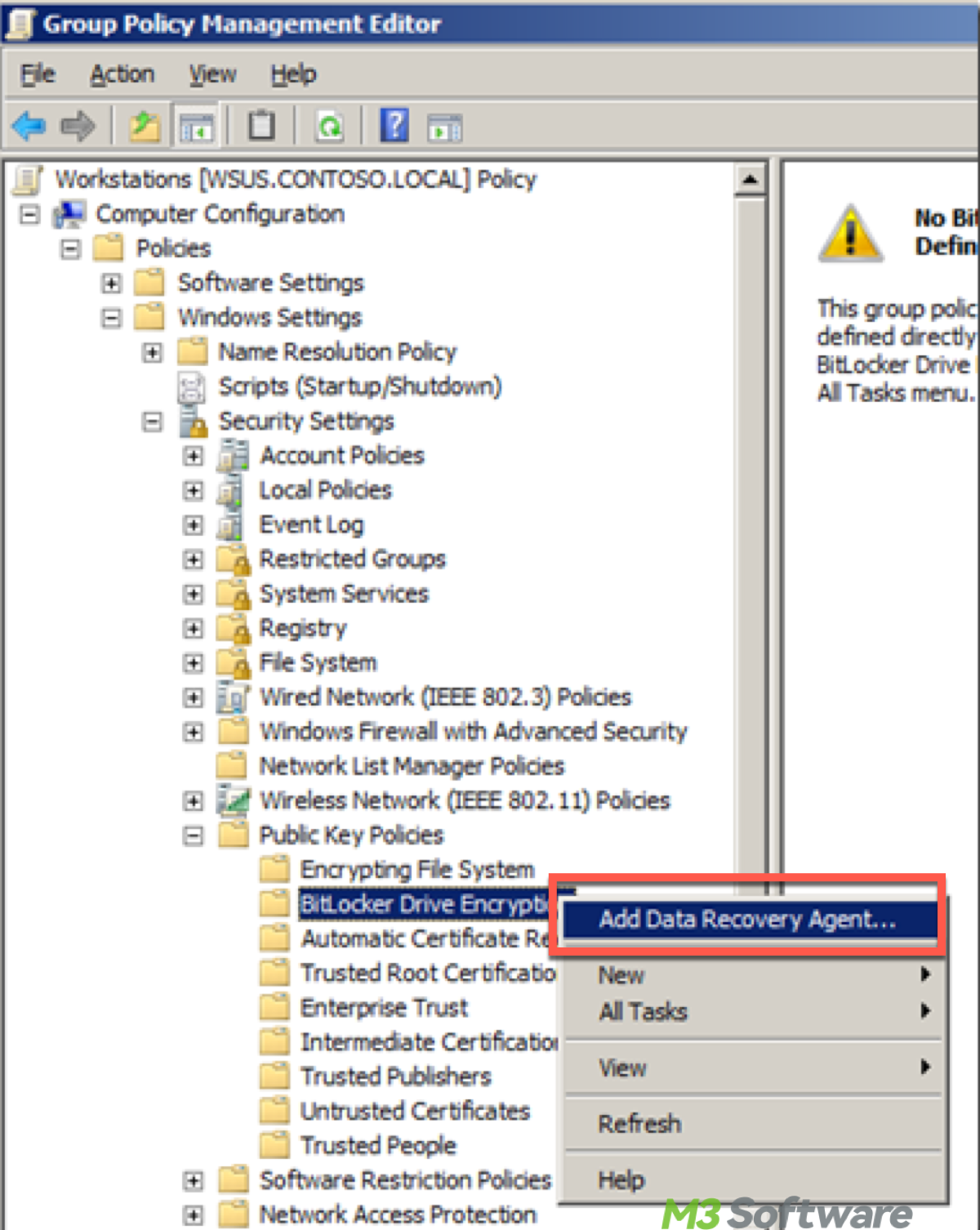The height and width of the screenshot is (1230, 980).
Task: Collapse the Public Key Policies node
Action: (193, 836)
